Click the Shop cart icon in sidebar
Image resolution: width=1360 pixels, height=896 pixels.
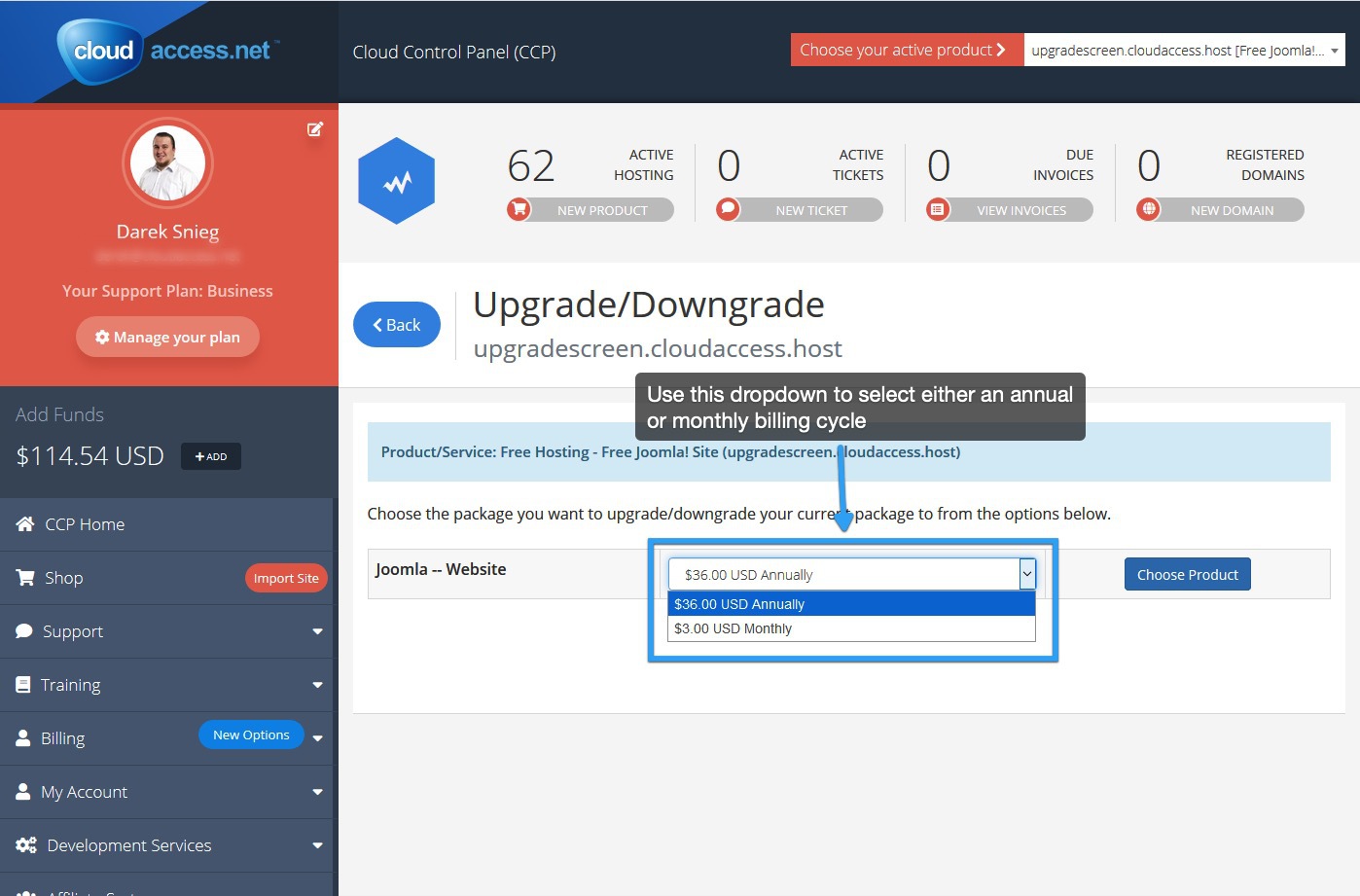(25, 577)
